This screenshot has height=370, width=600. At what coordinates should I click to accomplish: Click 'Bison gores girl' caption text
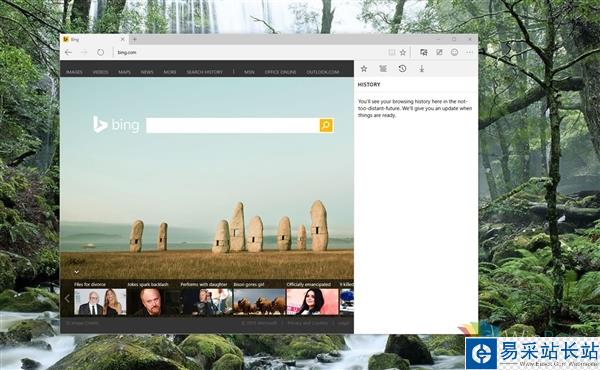[x=249, y=285]
